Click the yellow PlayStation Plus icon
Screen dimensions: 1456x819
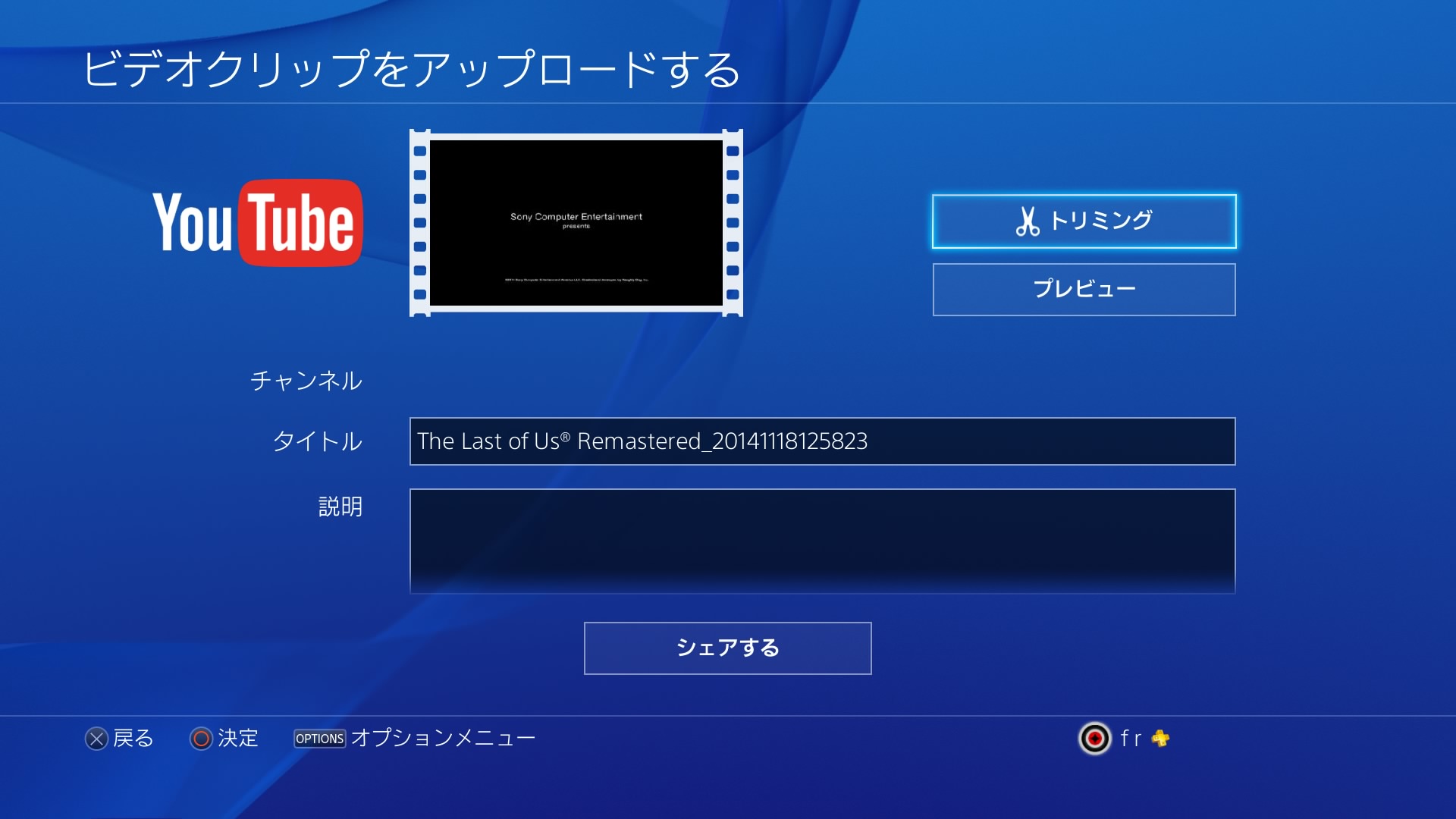coord(1160,739)
